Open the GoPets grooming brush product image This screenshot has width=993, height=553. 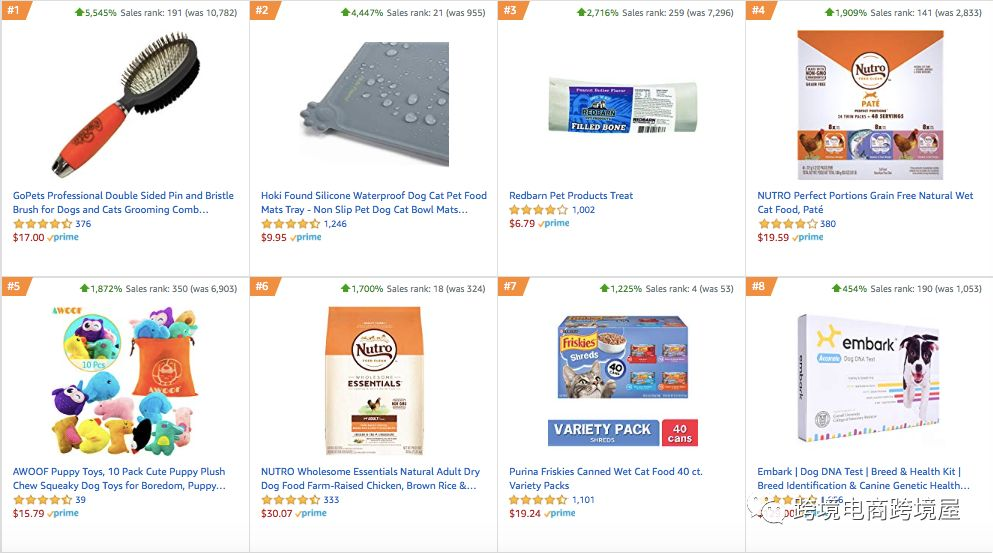(x=125, y=105)
